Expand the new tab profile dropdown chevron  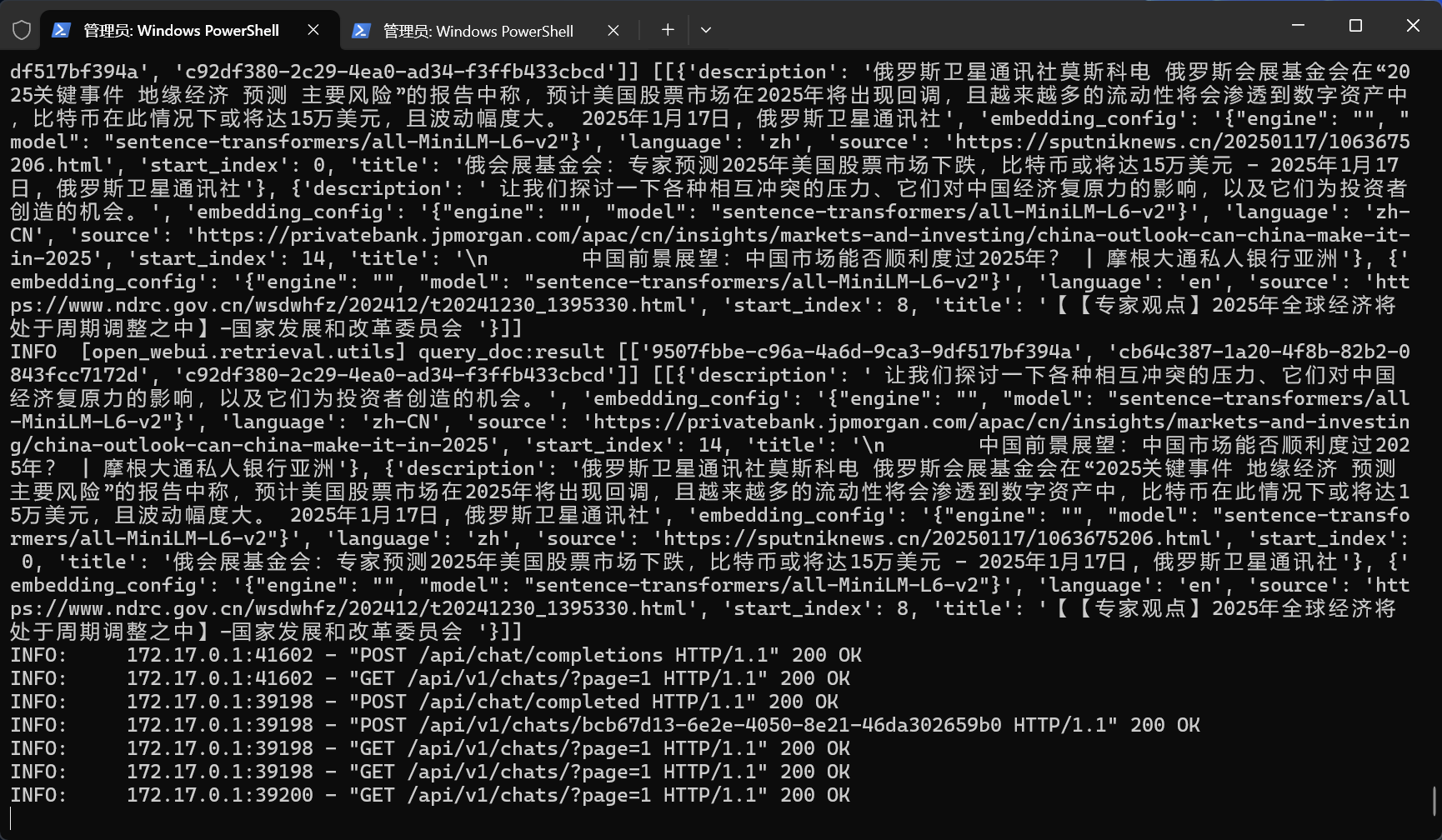(x=706, y=30)
